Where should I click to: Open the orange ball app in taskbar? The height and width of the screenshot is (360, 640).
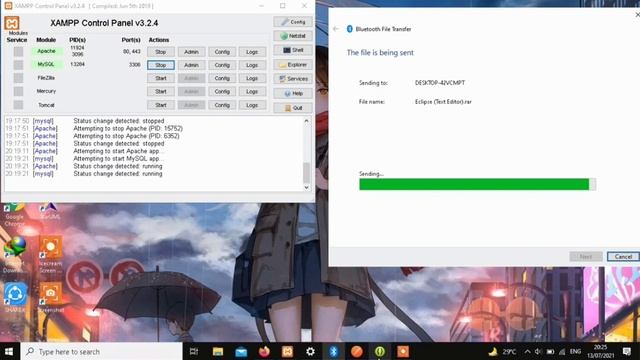coord(356,351)
